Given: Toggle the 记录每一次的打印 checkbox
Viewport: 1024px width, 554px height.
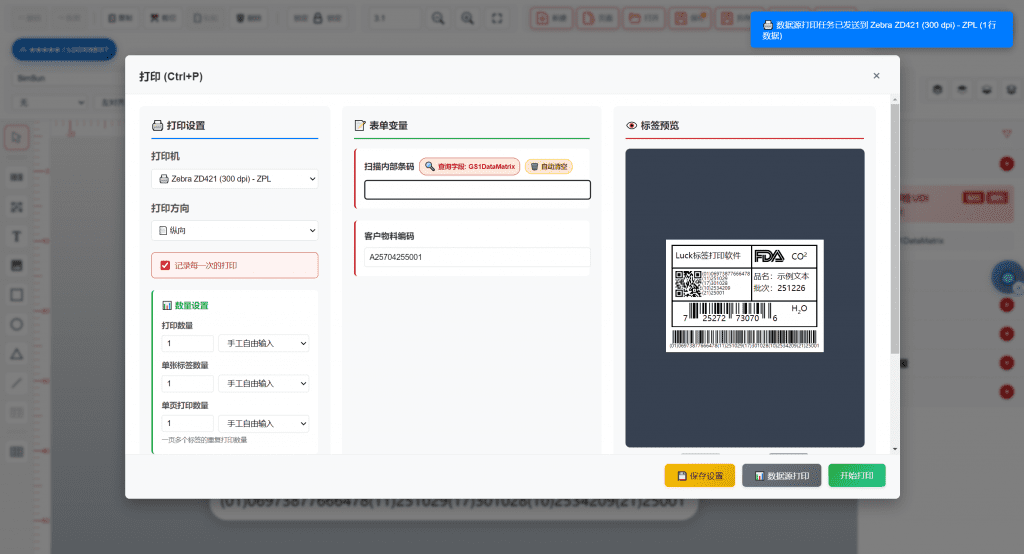Looking at the screenshot, I should (166, 265).
